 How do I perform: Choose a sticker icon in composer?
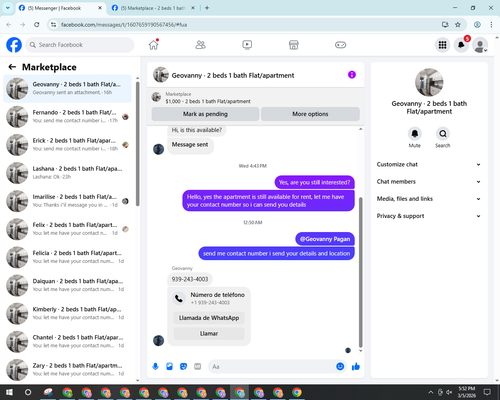coord(183,367)
